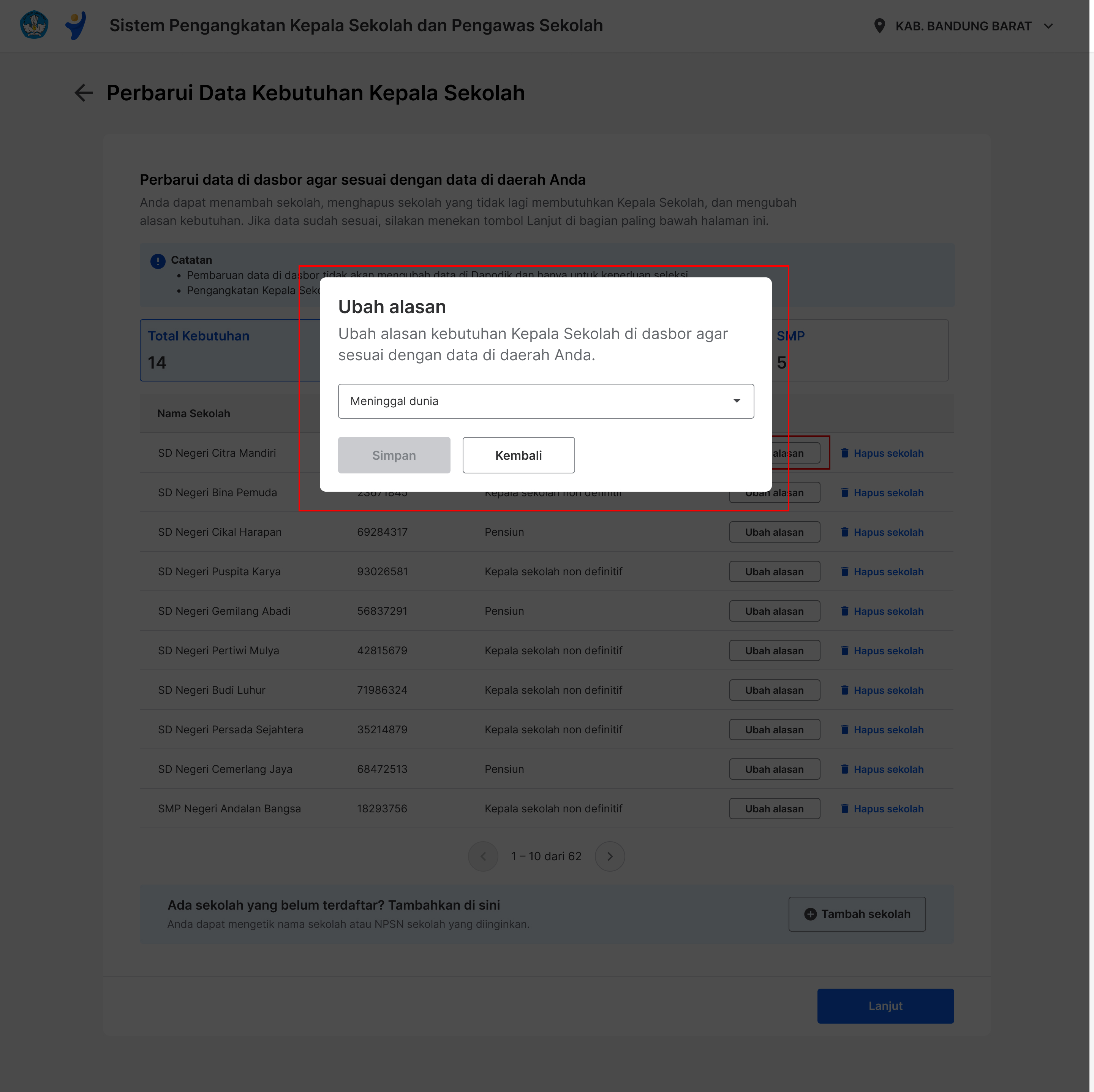Click the Lanjut button
The width and height of the screenshot is (1094, 1092).
(885, 1006)
